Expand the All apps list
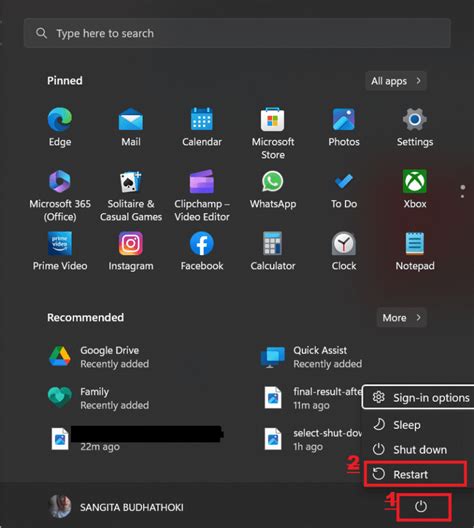 tap(396, 81)
